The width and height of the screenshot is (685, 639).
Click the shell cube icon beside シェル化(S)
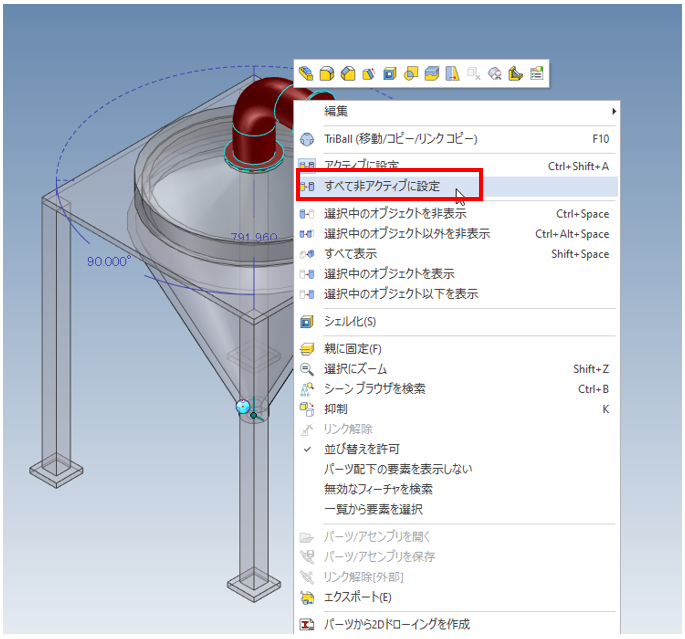[307, 322]
